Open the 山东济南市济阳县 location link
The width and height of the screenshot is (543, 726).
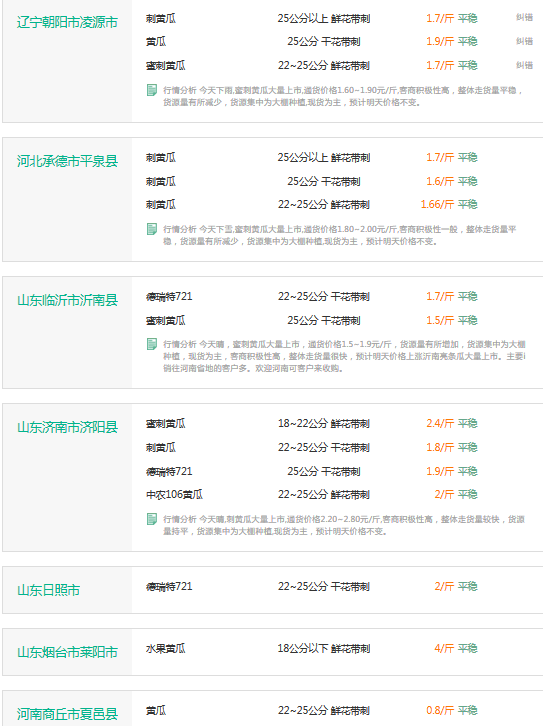point(67,427)
